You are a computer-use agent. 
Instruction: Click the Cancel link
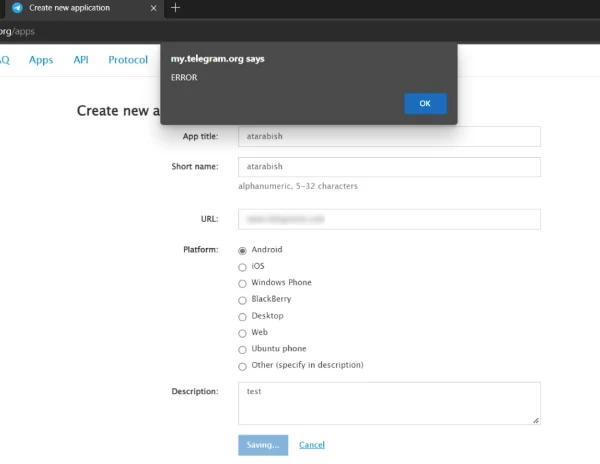[312, 445]
